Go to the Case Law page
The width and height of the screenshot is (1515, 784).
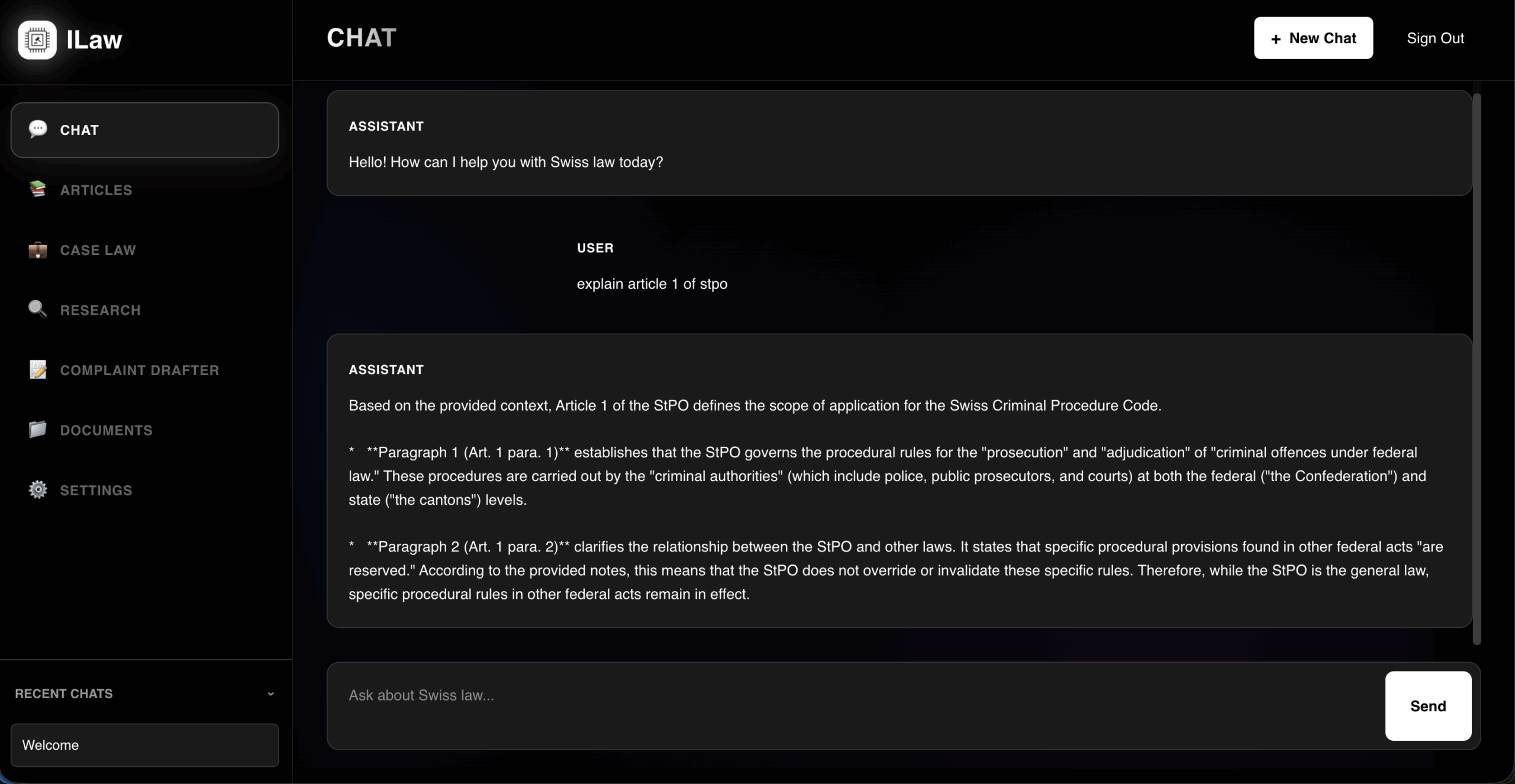pyautogui.click(x=98, y=250)
